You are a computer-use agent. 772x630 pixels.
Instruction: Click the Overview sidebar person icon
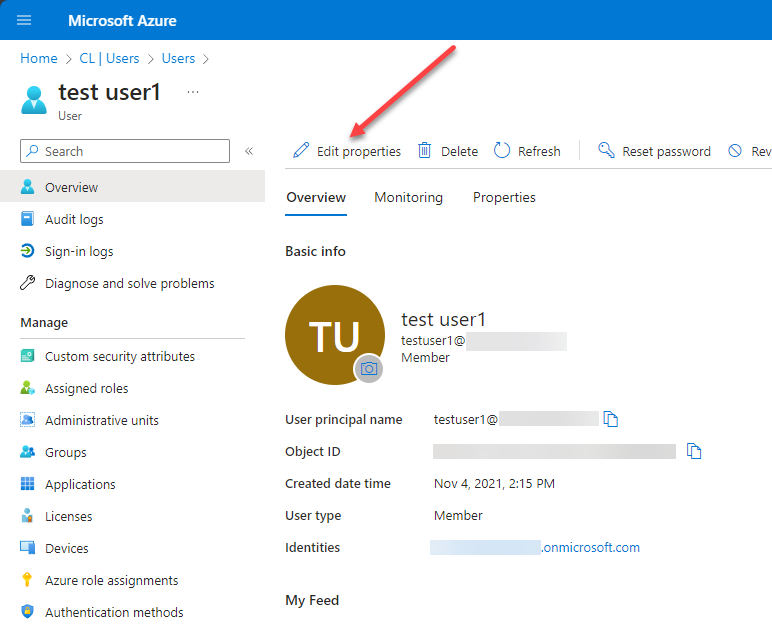[28, 187]
